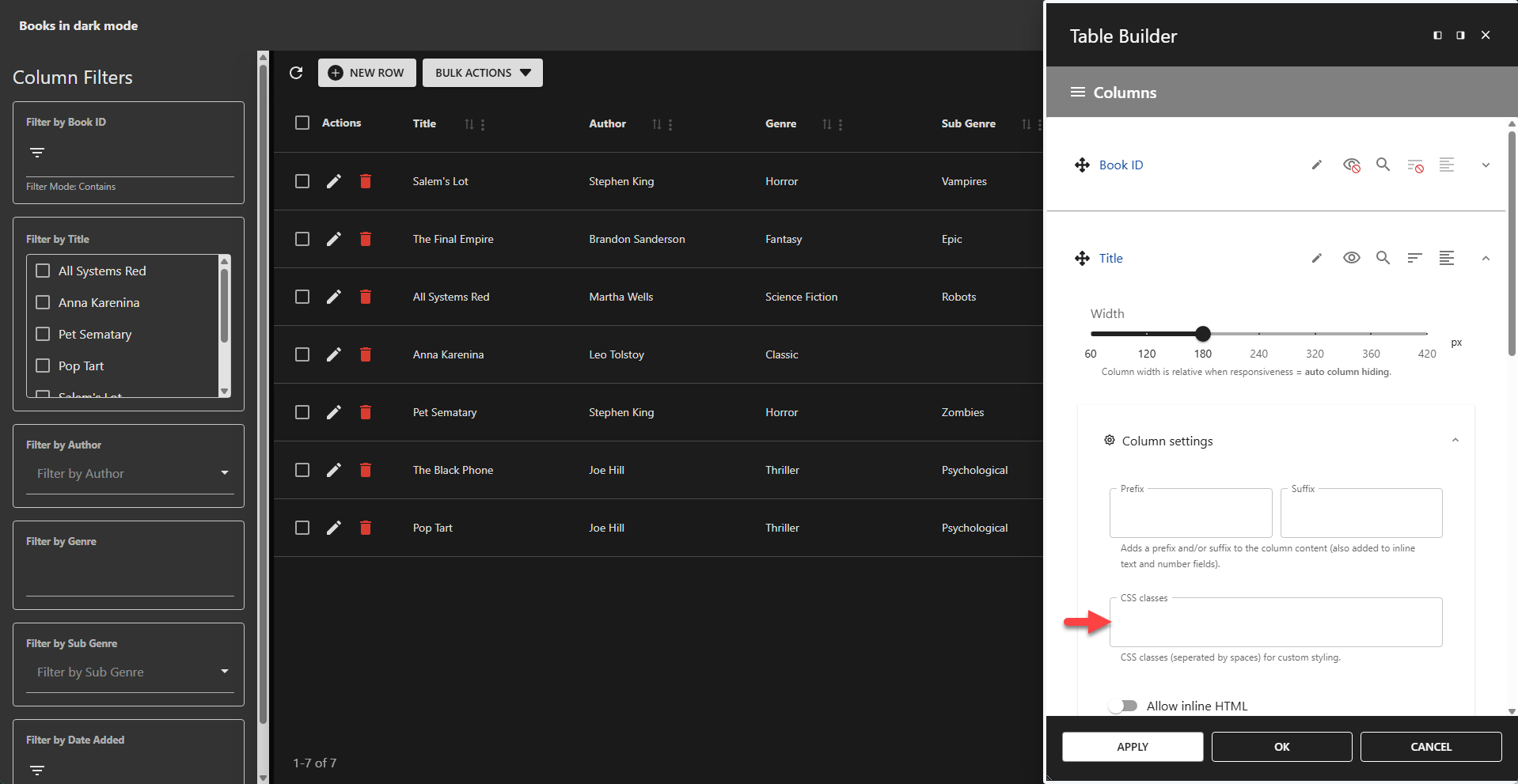
Task: Check the Pop Tart filter checkbox
Action: (44, 365)
